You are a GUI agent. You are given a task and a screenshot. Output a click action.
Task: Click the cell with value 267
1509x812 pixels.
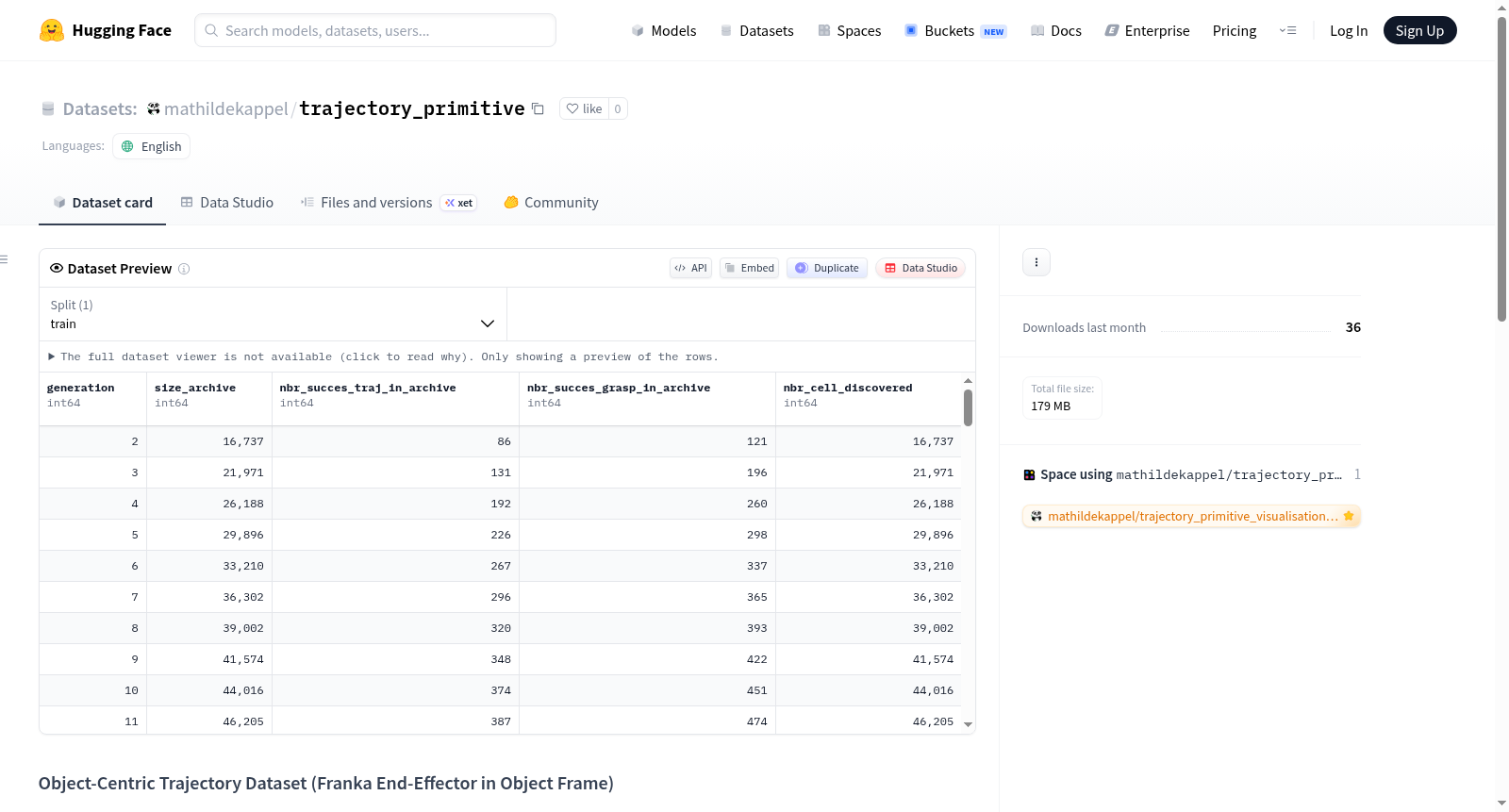[395, 566]
